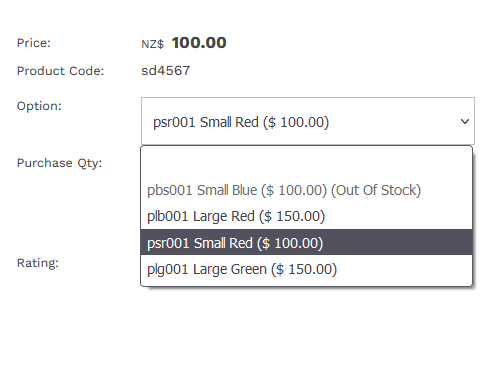Click the NZ$ currency symbol
Image resolution: width=502 pixels, height=380 pixels.
(x=153, y=44)
